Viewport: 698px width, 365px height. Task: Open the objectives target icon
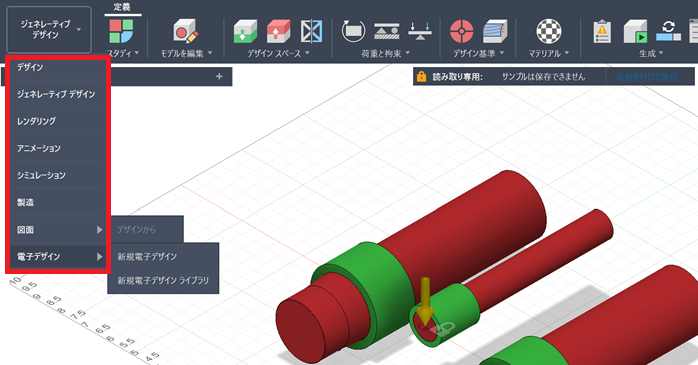pyautogui.click(x=462, y=31)
